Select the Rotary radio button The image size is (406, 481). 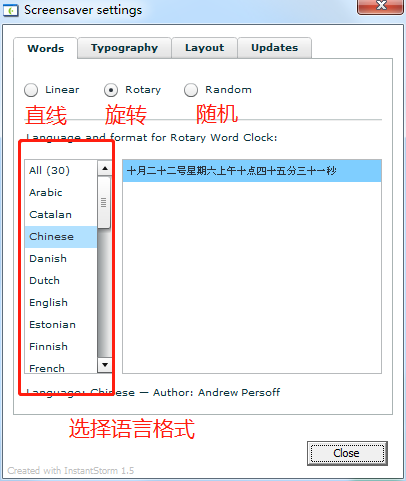click(x=111, y=90)
